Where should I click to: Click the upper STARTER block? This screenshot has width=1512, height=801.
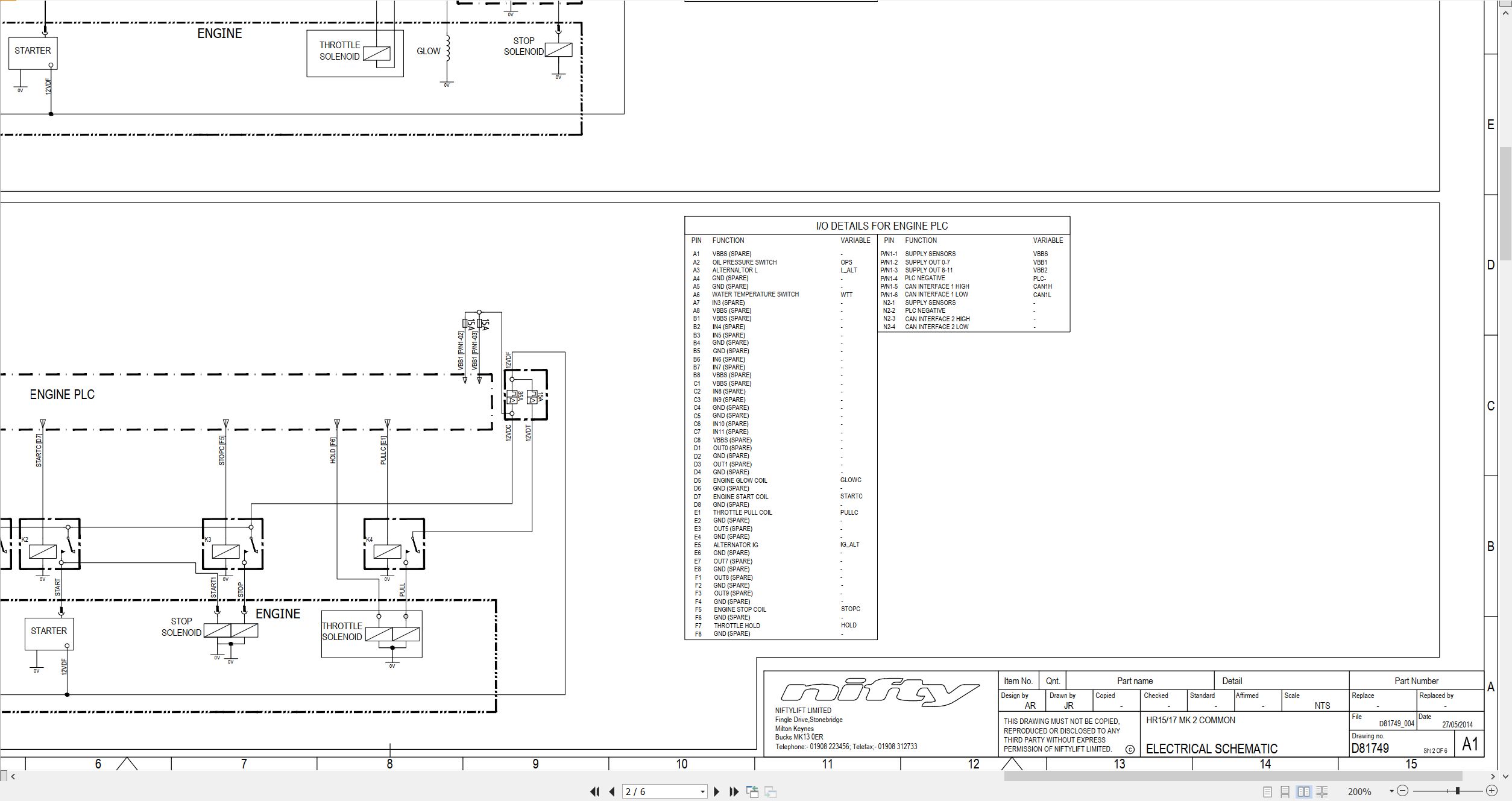point(33,54)
